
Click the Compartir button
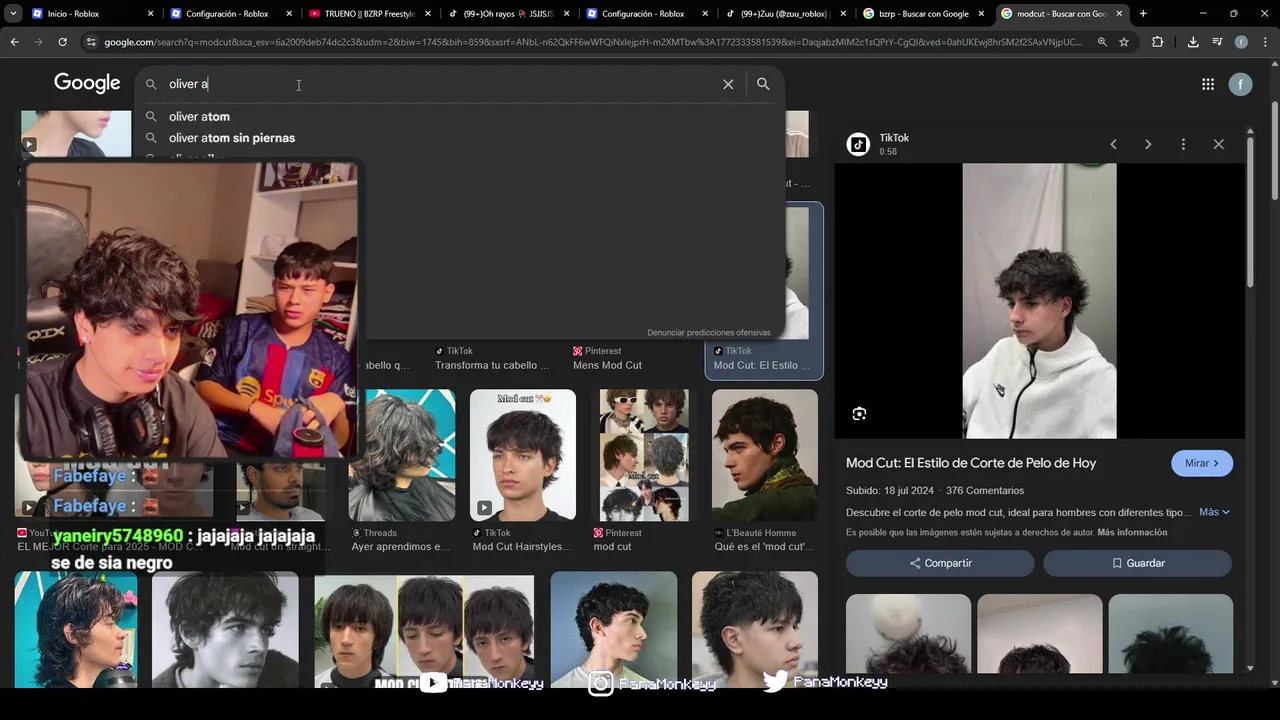point(940,563)
